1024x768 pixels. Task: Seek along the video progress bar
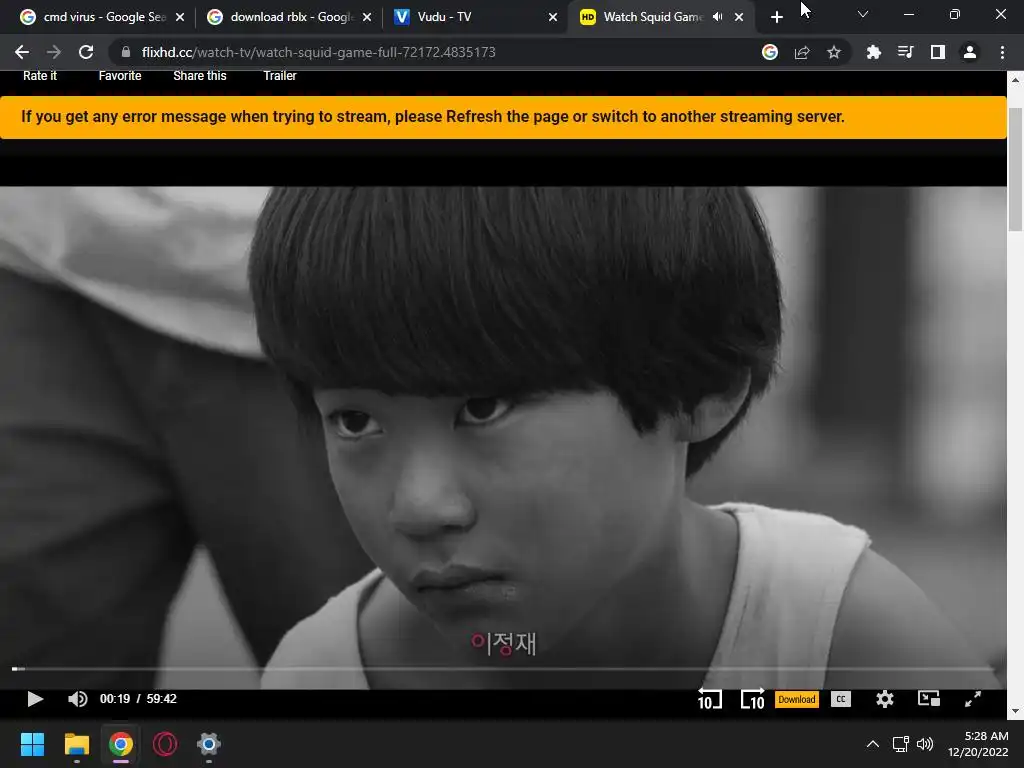point(503,669)
